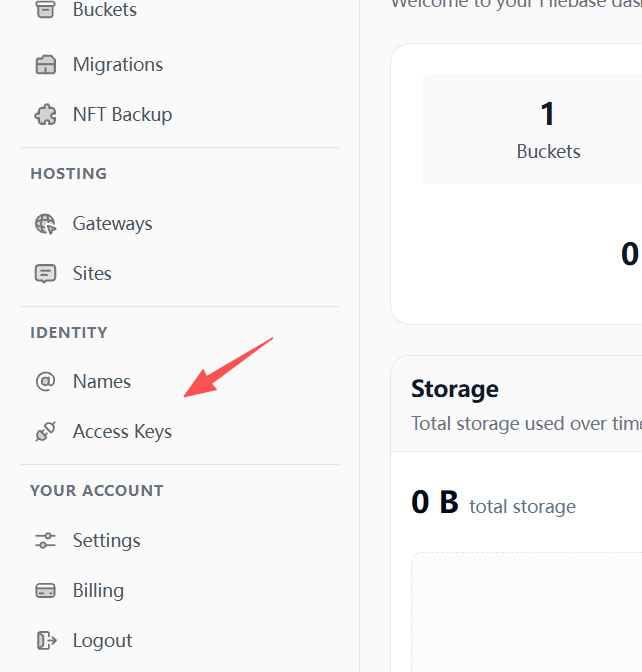Click the NFT Backup puzzle icon

click(x=45, y=115)
